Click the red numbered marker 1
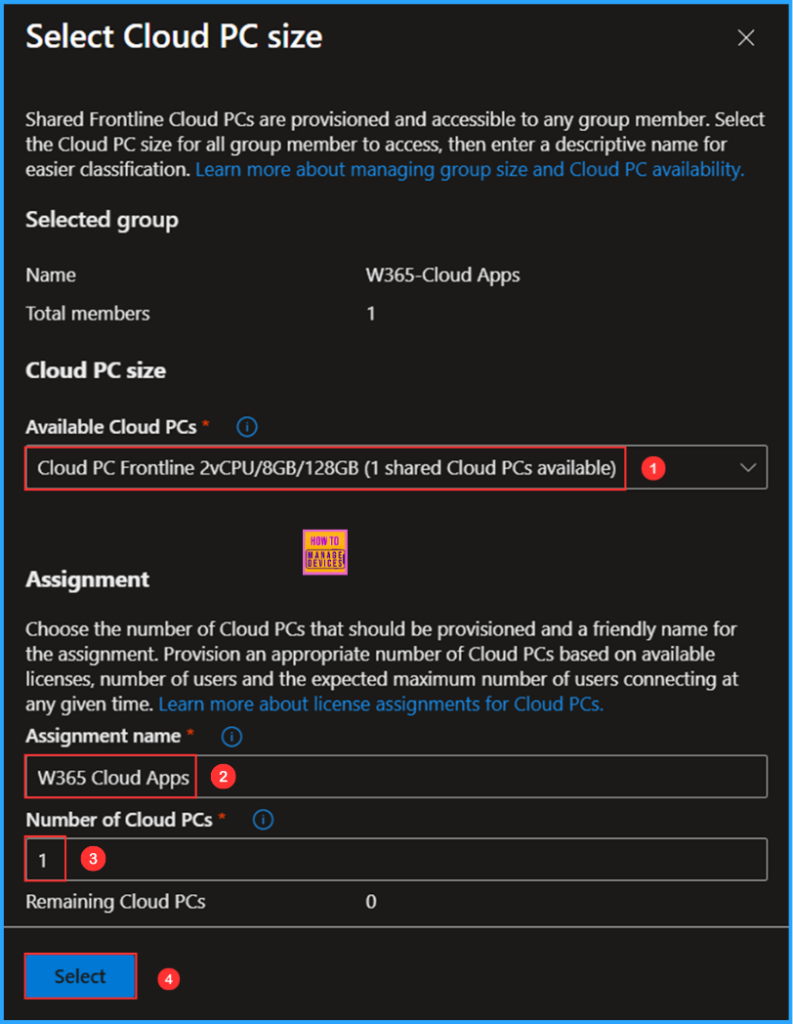 coord(655,467)
